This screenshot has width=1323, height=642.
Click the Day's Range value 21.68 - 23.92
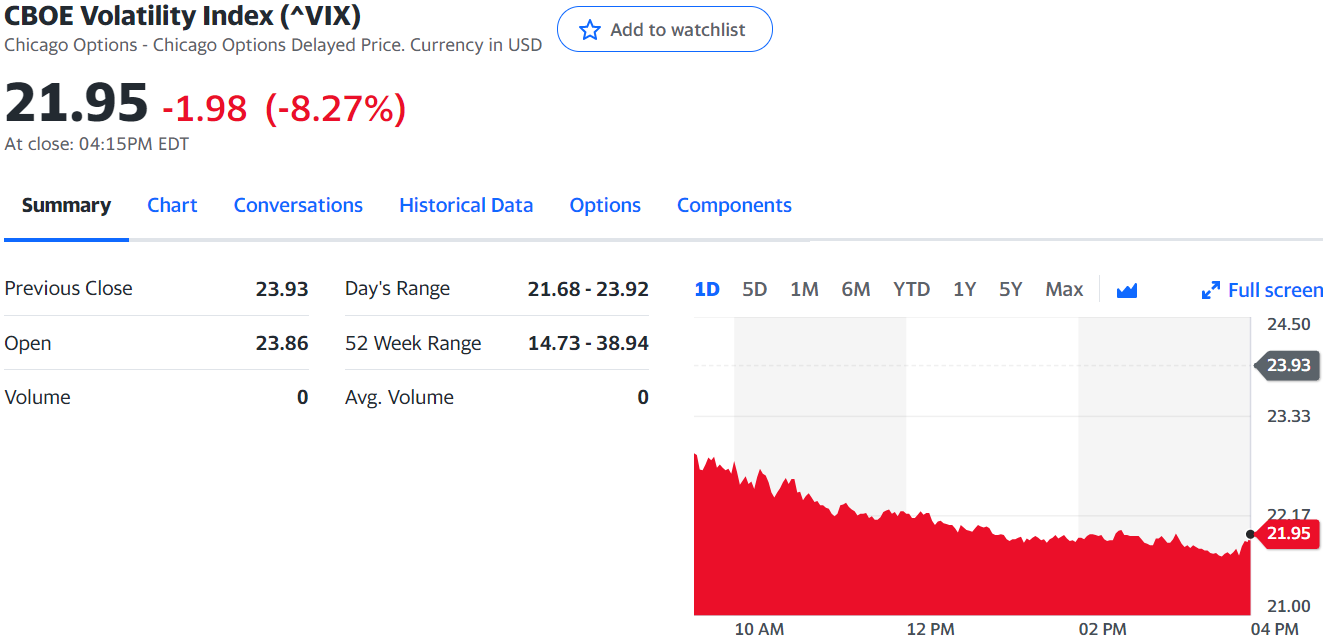588,289
